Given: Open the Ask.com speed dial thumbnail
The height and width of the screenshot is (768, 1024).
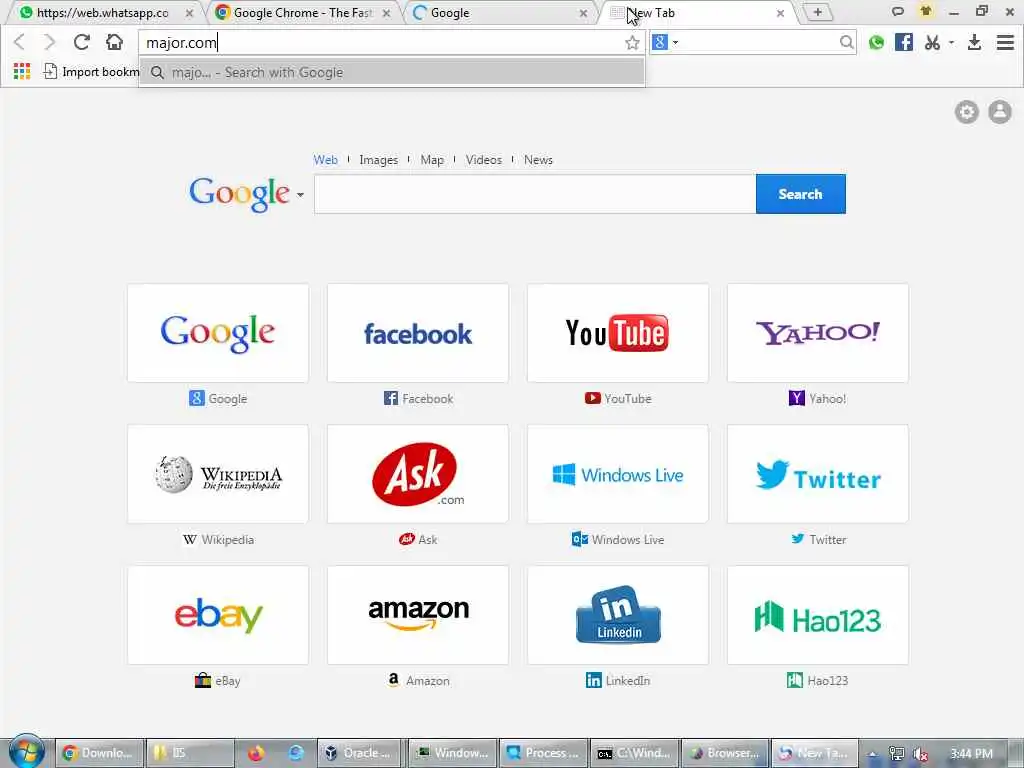Looking at the screenshot, I should [418, 474].
